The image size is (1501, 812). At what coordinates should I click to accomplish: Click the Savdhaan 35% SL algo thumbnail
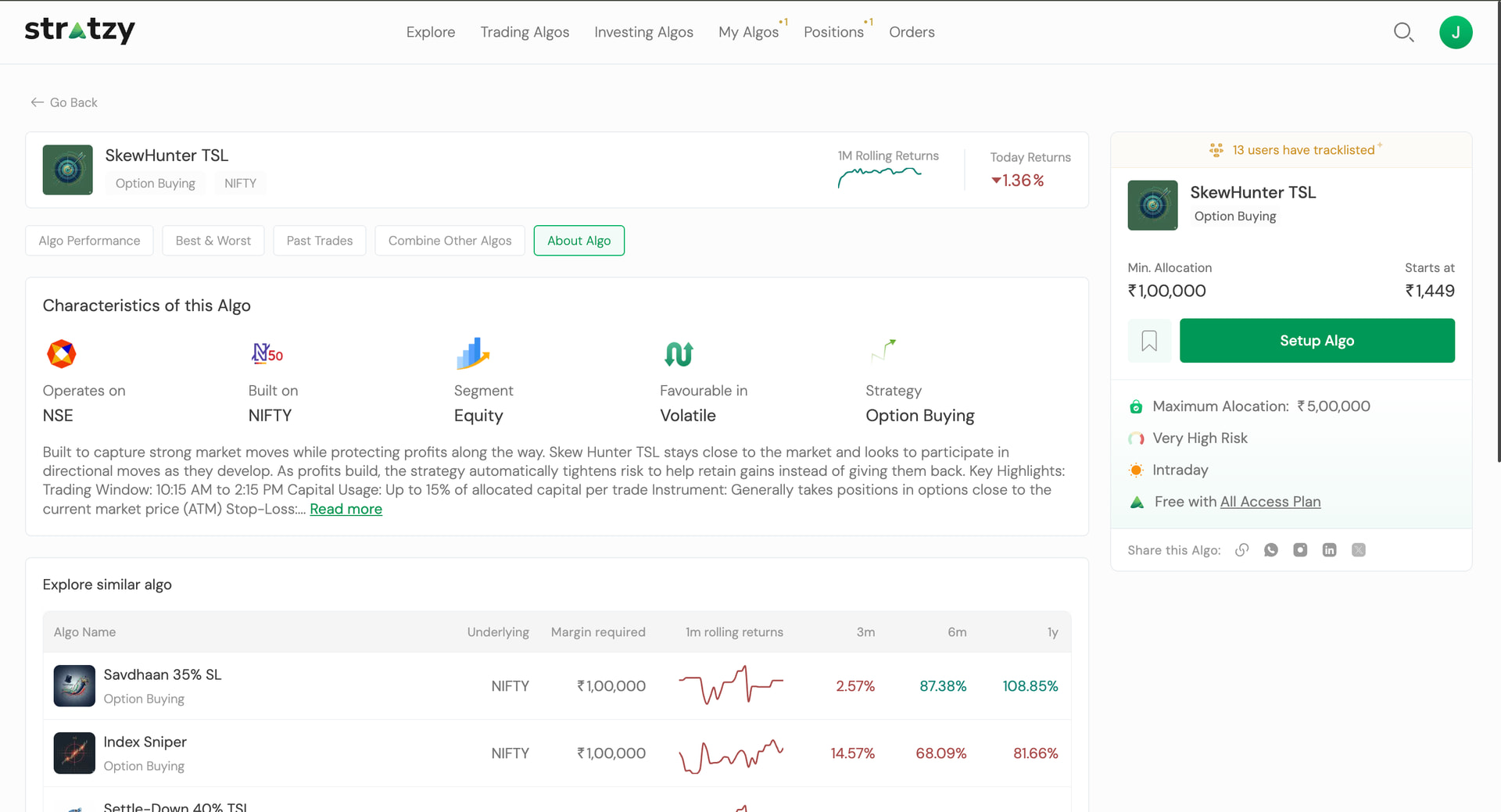(74, 686)
